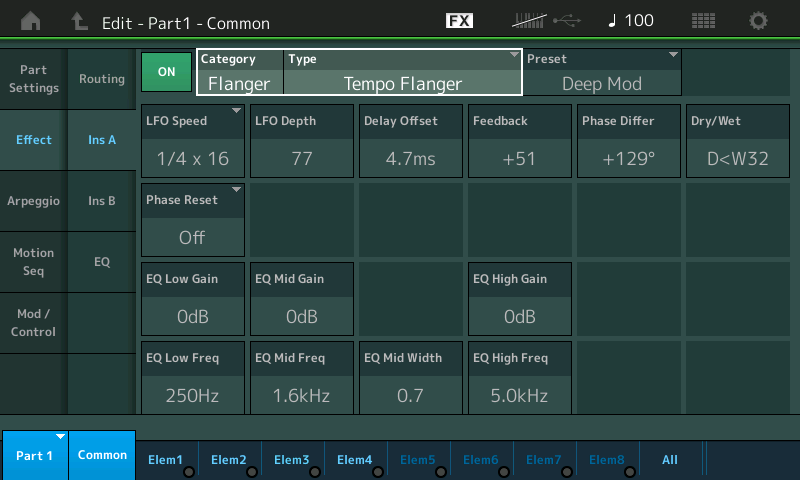Open the MIDI keyboard connection icon
The width and height of the screenshot is (800, 480).
529,21
